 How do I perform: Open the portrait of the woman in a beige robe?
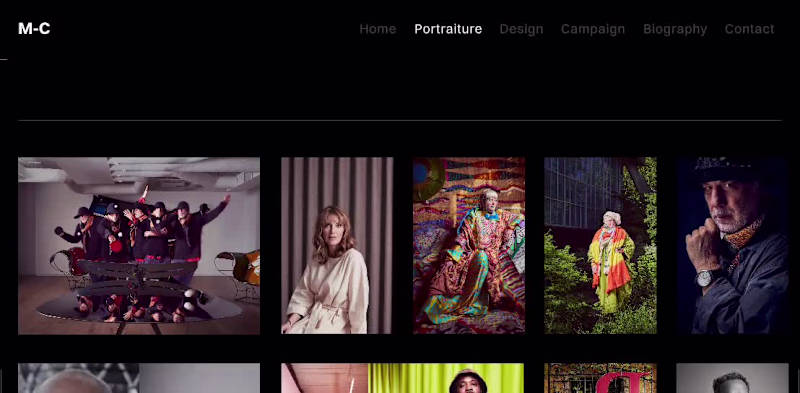pyautogui.click(x=337, y=245)
